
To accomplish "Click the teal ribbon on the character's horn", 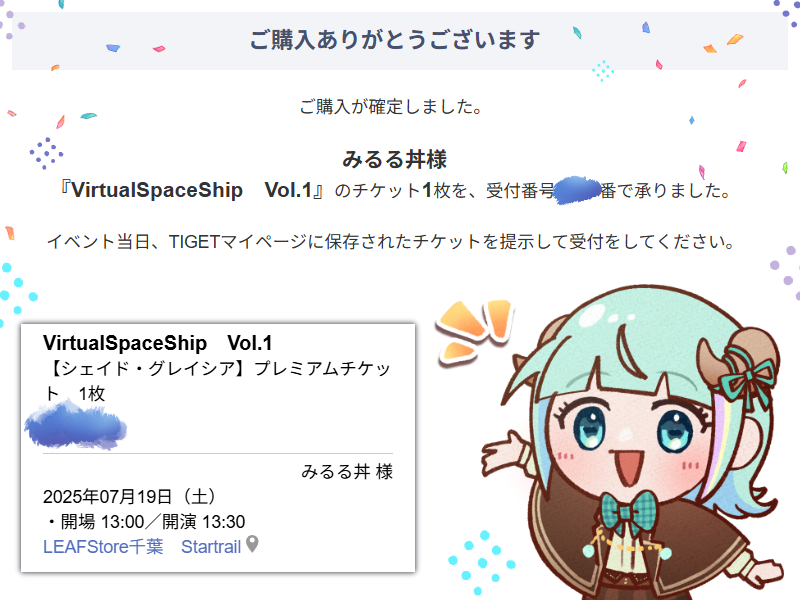I will [749, 376].
